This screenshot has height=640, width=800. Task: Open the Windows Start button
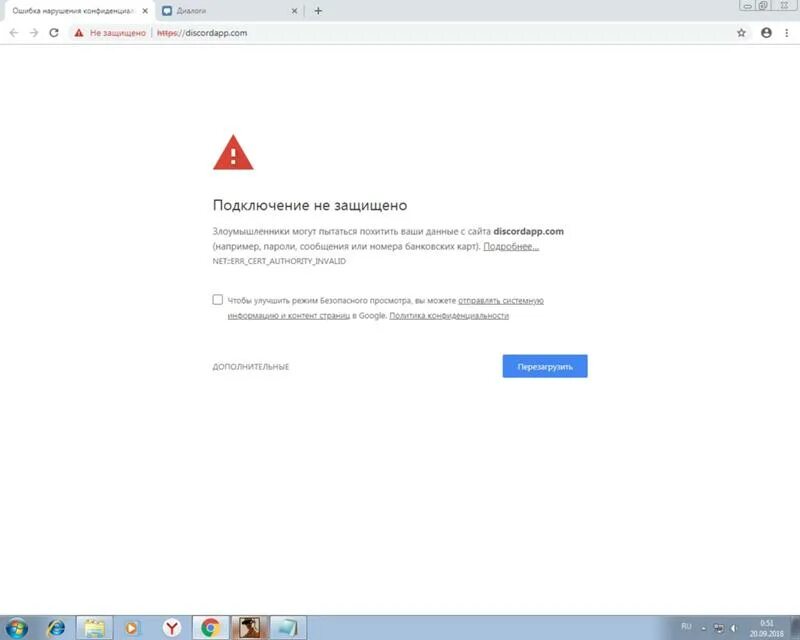(16, 628)
